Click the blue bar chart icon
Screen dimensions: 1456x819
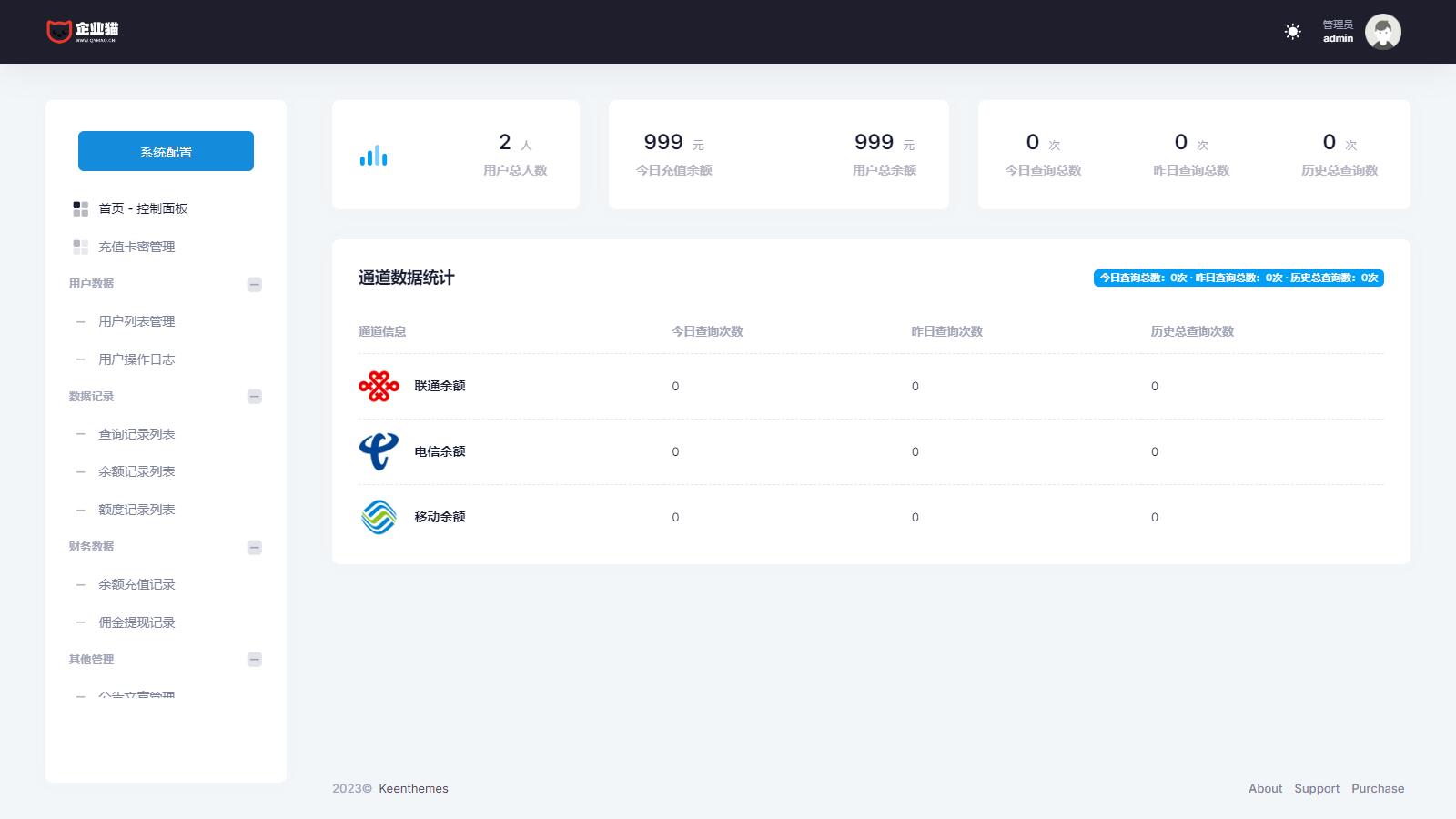(x=373, y=157)
